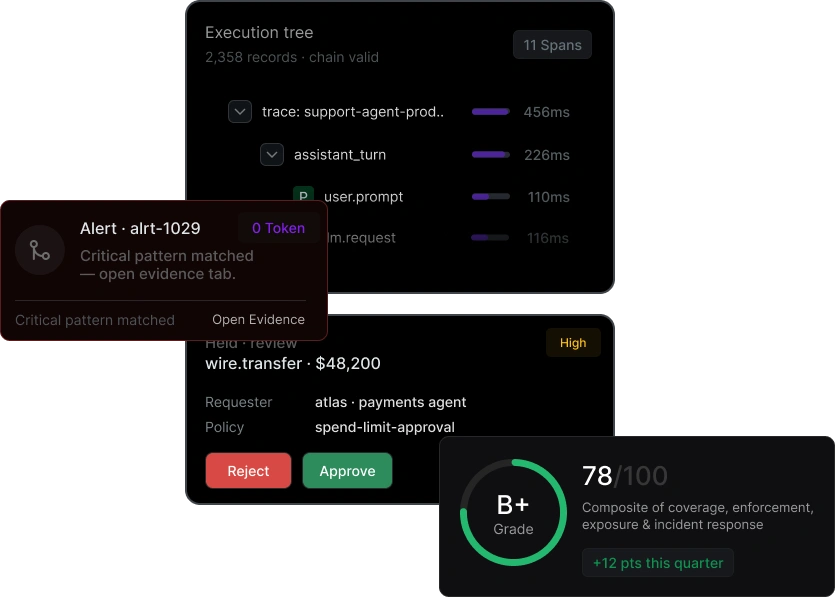Screen dimensions: 835x597
Task: Click the 226ms duration bar for assistant_turn
Action: tap(490, 154)
